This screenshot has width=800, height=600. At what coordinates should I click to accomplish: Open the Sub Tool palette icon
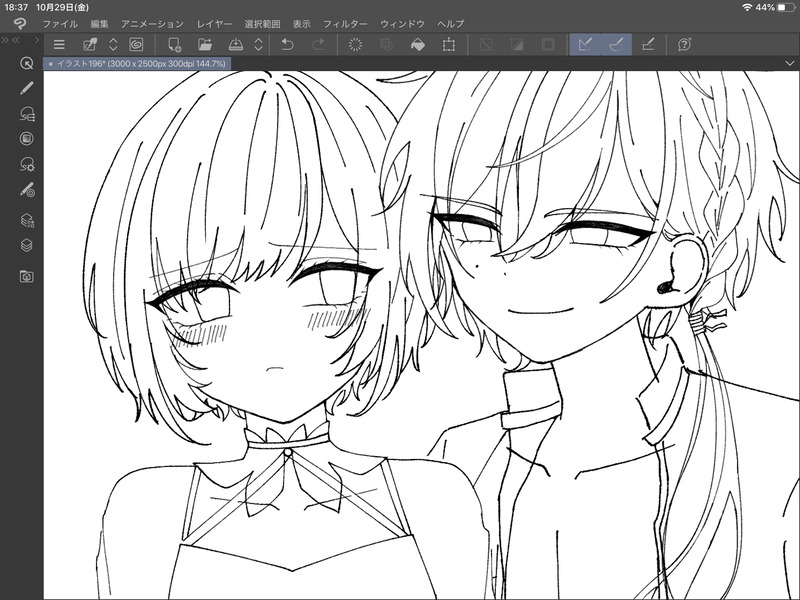click(27, 114)
